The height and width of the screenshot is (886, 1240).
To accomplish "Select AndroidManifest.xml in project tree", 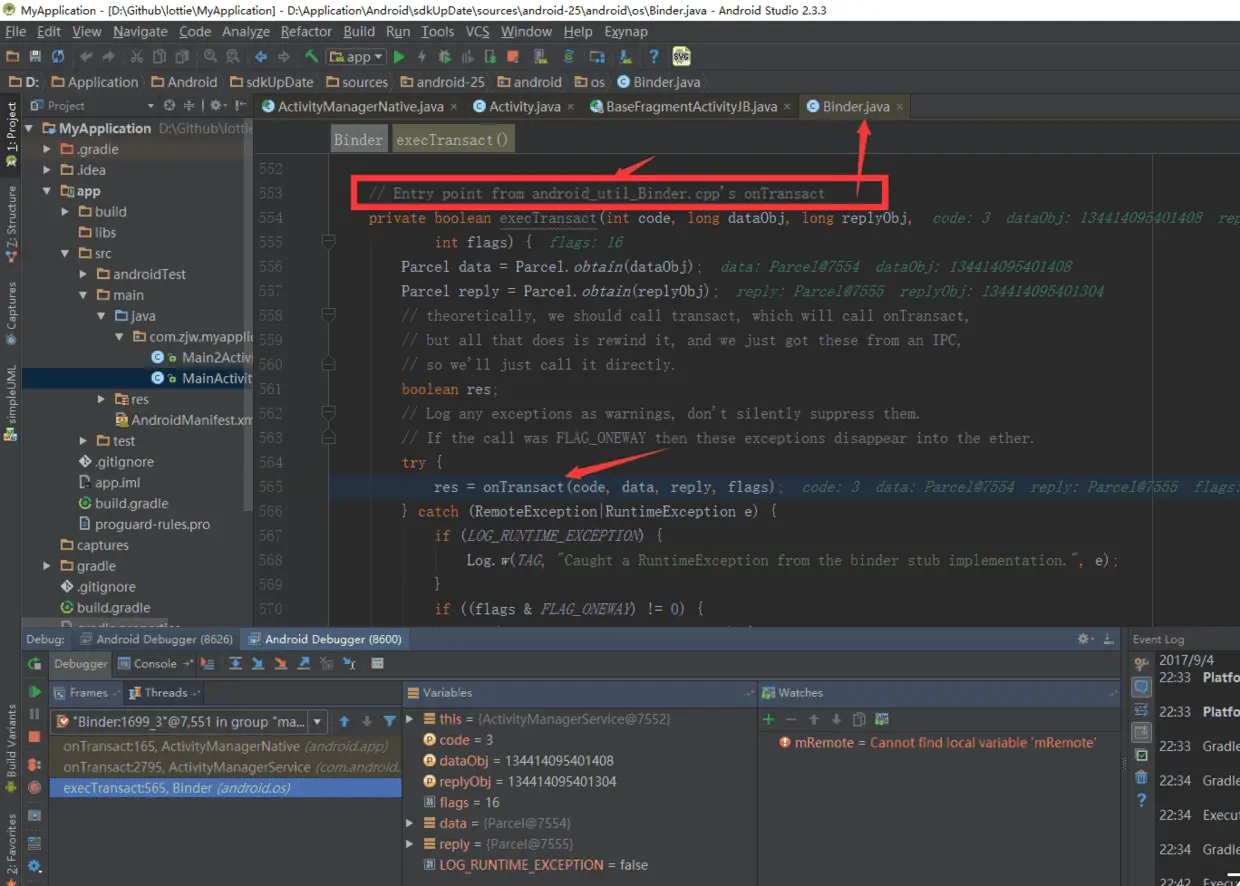I will coord(183,420).
